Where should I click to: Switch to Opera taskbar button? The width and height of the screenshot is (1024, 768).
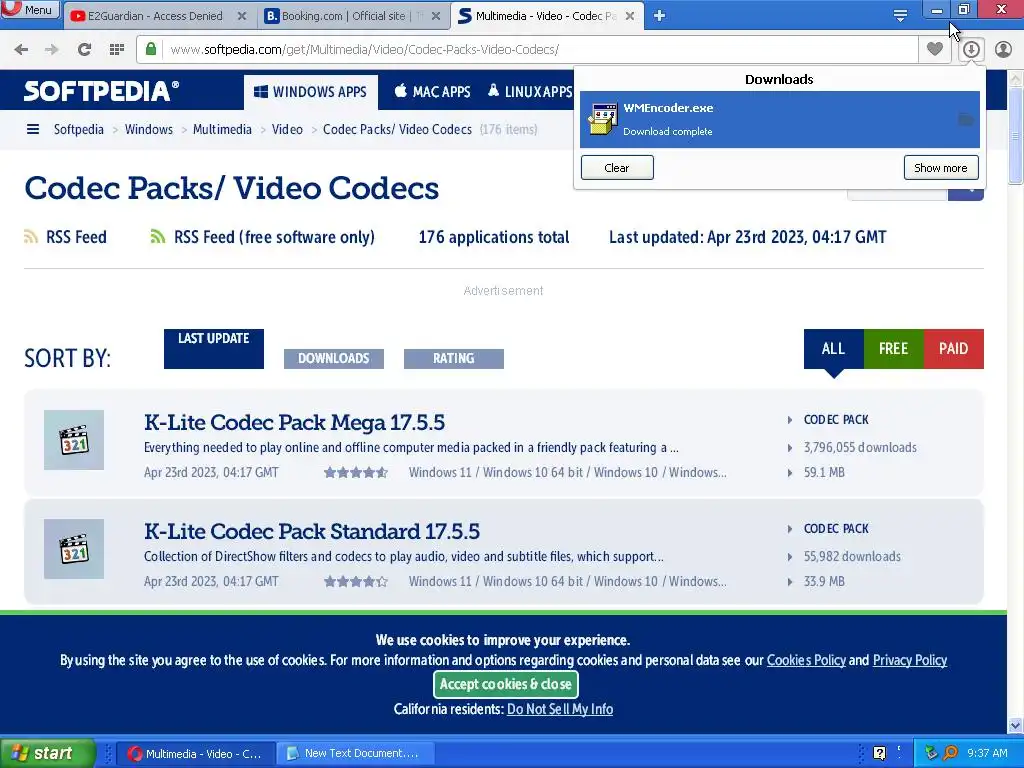(196, 754)
